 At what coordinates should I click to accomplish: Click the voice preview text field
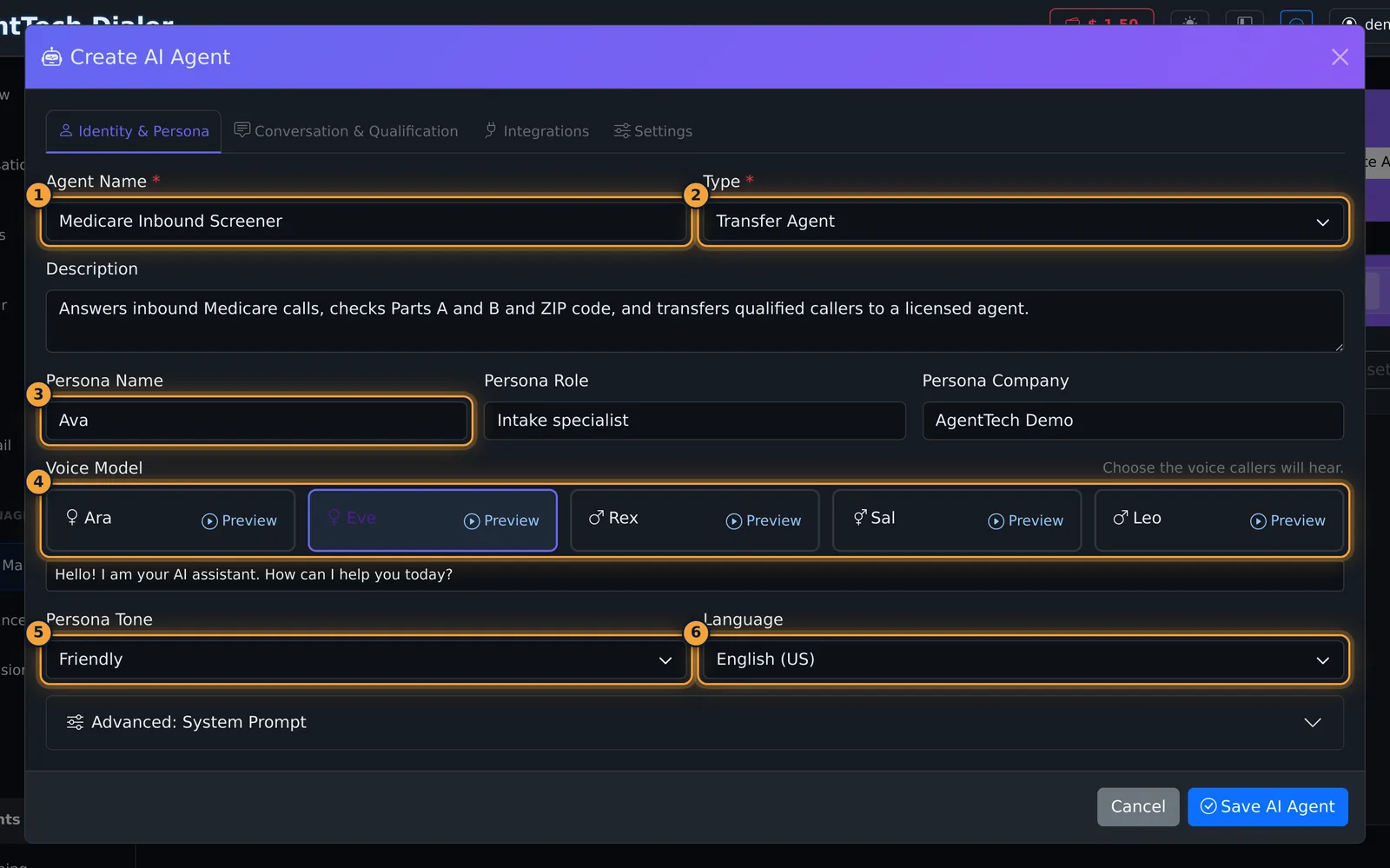pyautogui.click(x=695, y=575)
